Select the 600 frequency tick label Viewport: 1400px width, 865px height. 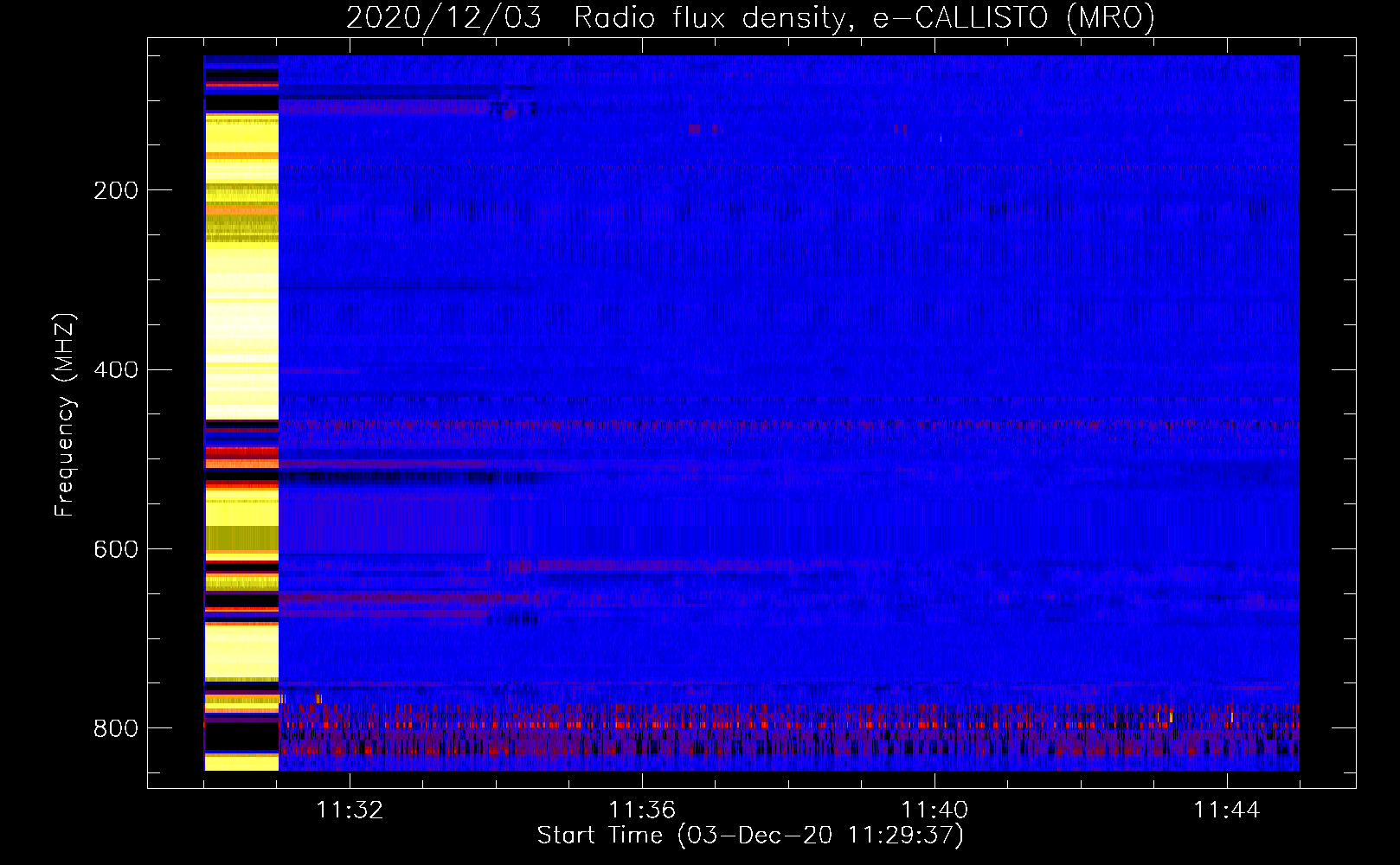coord(115,550)
